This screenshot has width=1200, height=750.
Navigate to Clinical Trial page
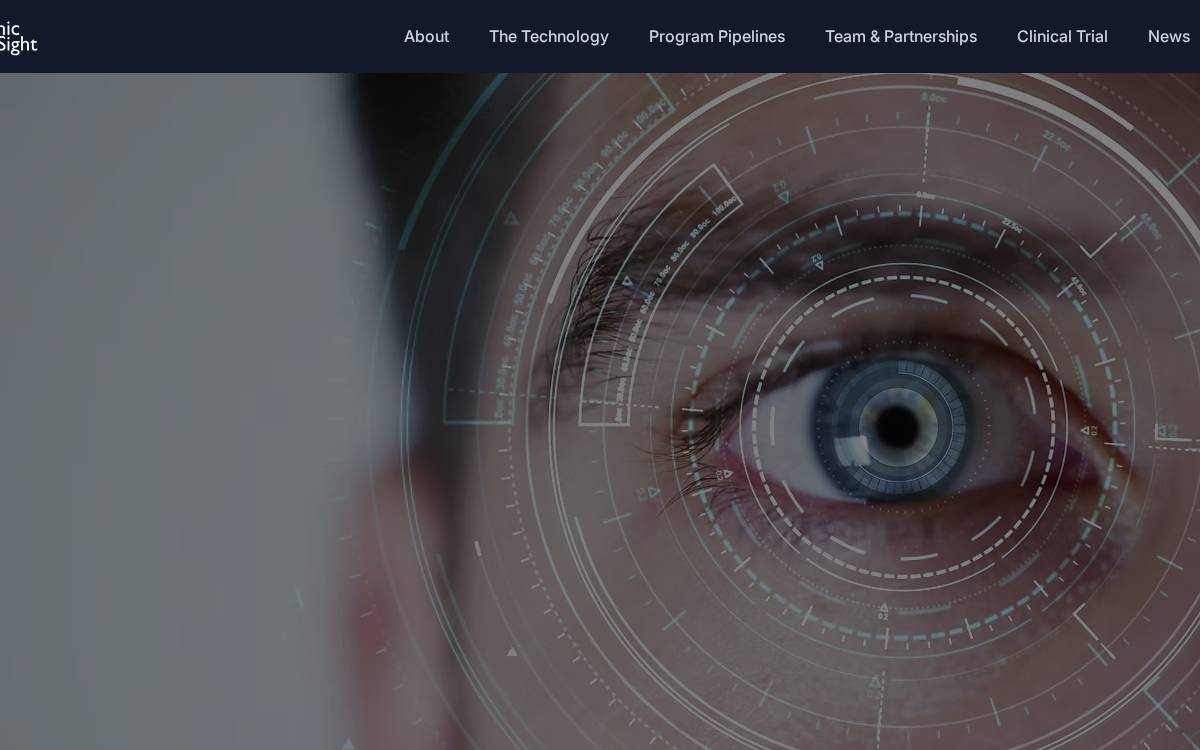(1062, 37)
